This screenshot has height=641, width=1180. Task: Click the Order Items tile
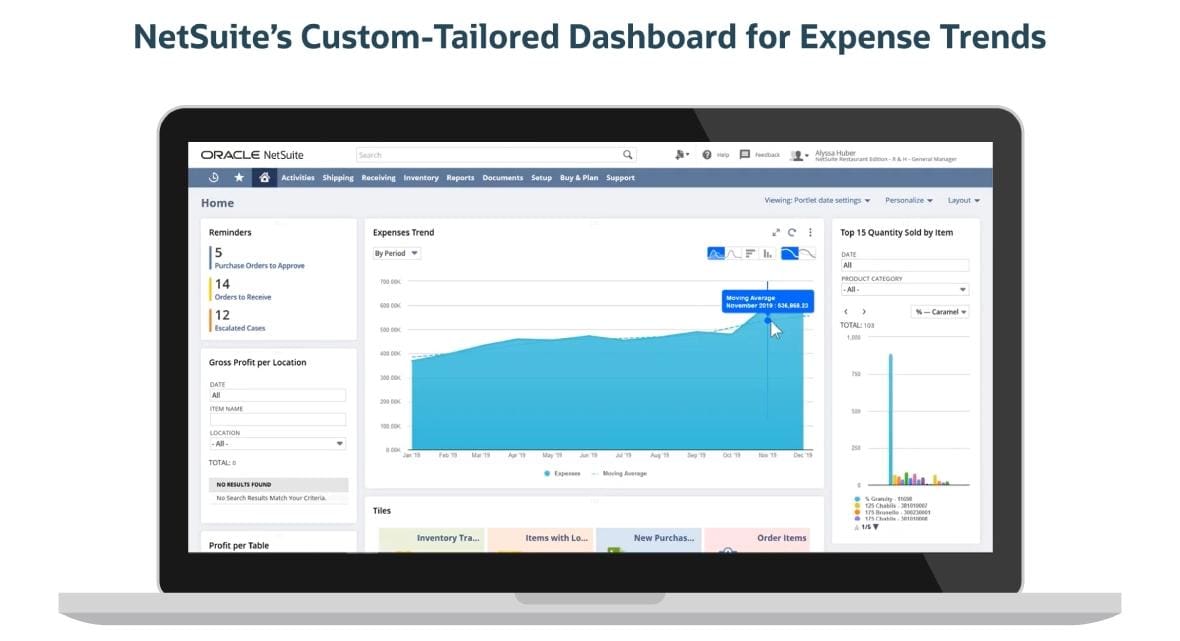coord(757,539)
